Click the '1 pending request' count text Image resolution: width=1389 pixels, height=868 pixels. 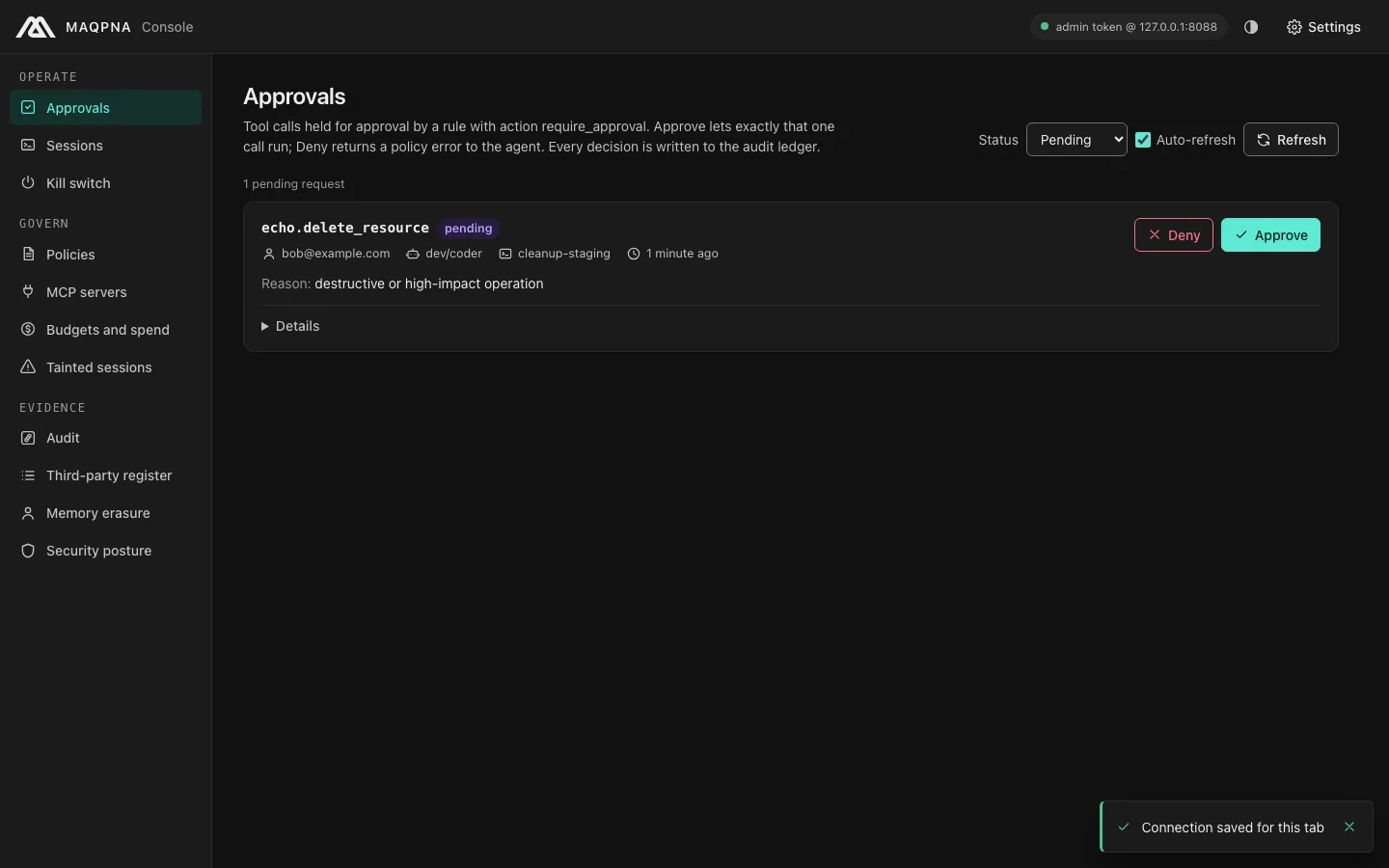(x=294, y=184)
